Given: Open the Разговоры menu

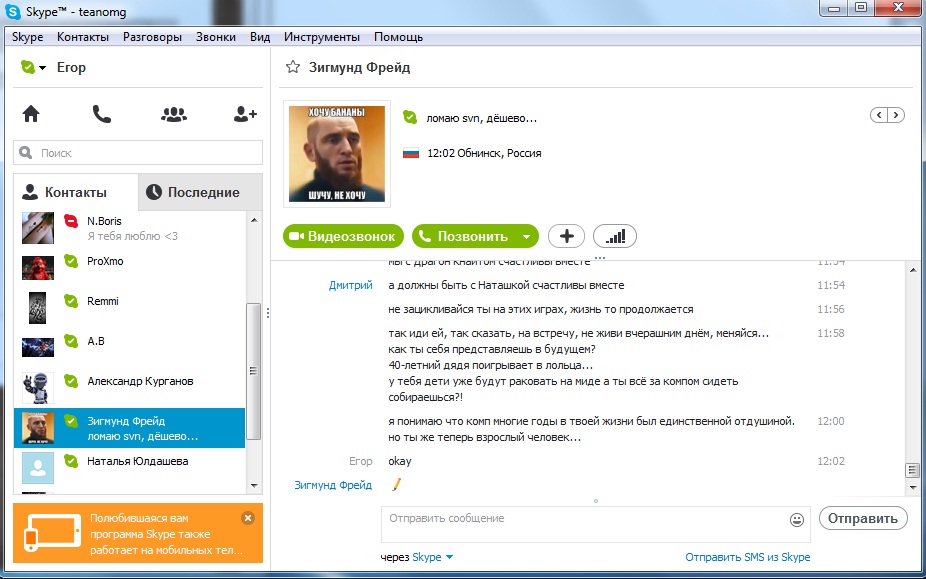Looking at the screenshot, I should point(152,37).
